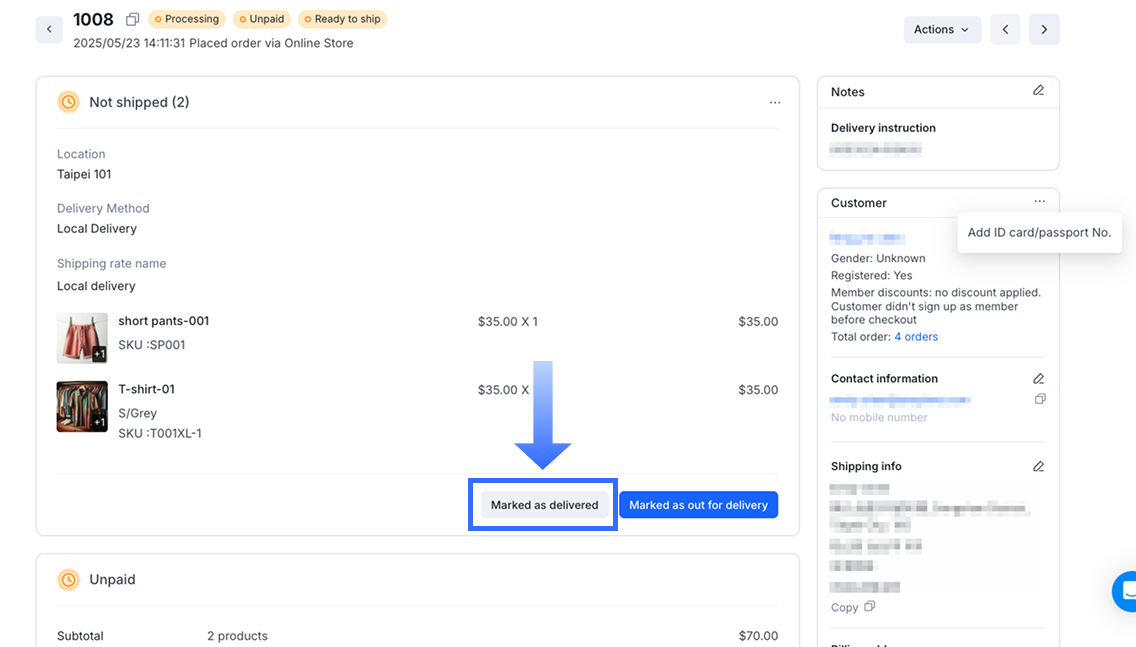Open Customer section more options

[1040, 202]
